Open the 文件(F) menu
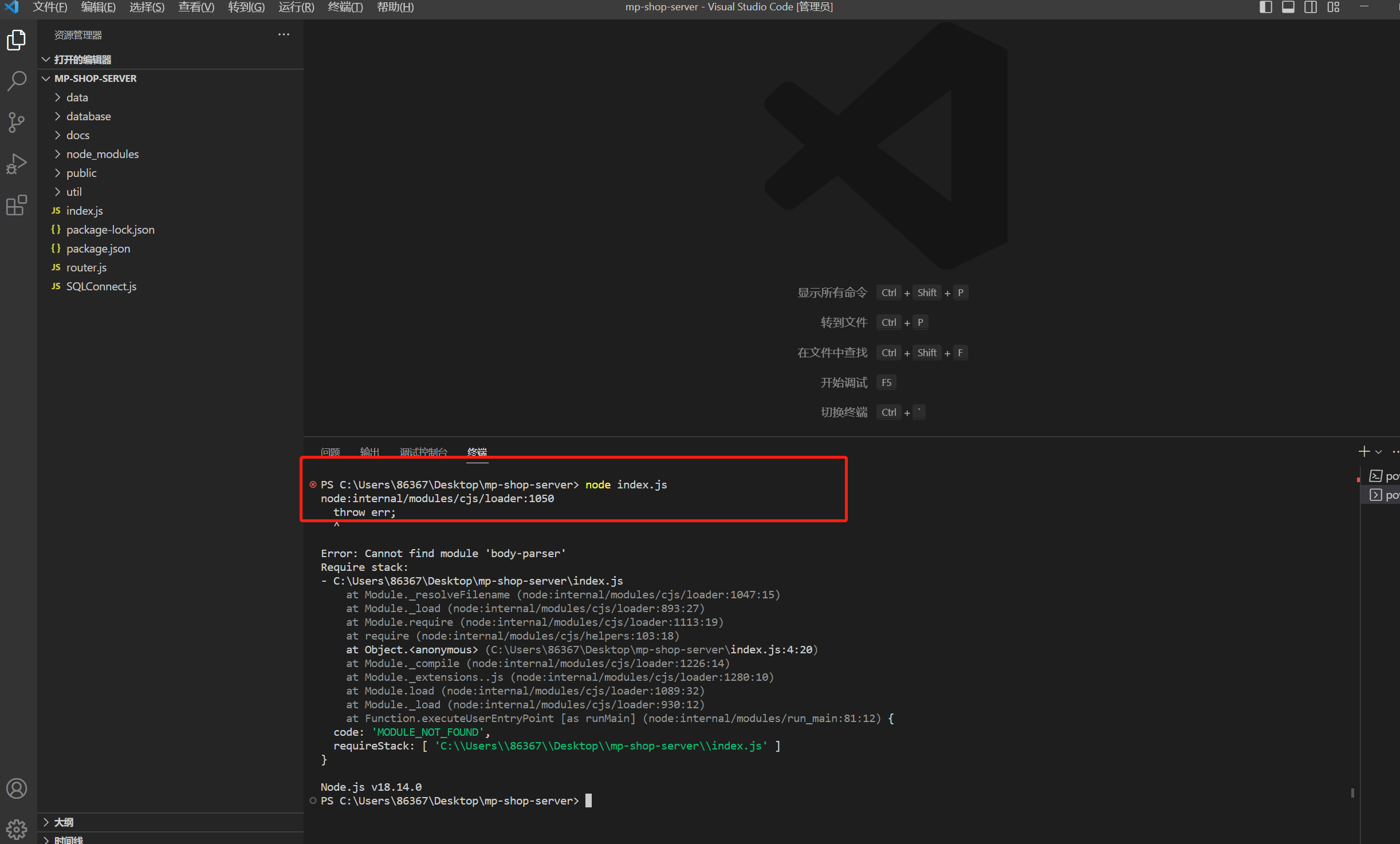This screenshot has height=844, width=1400. (x=50, y=7)
